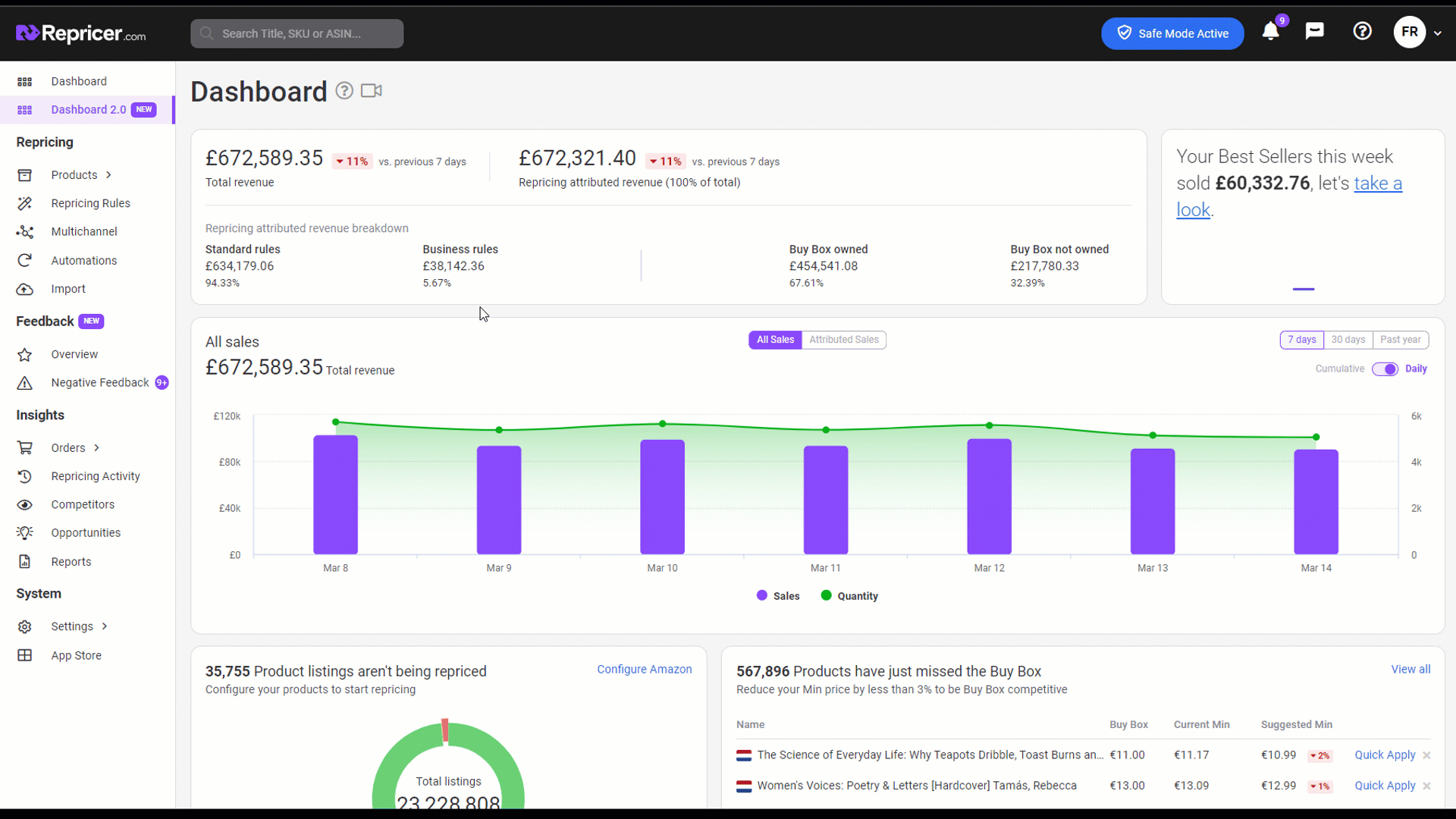Click the Safe Mode Active button
This screenshot has height=819, width=1456.
pos(1172,33)
